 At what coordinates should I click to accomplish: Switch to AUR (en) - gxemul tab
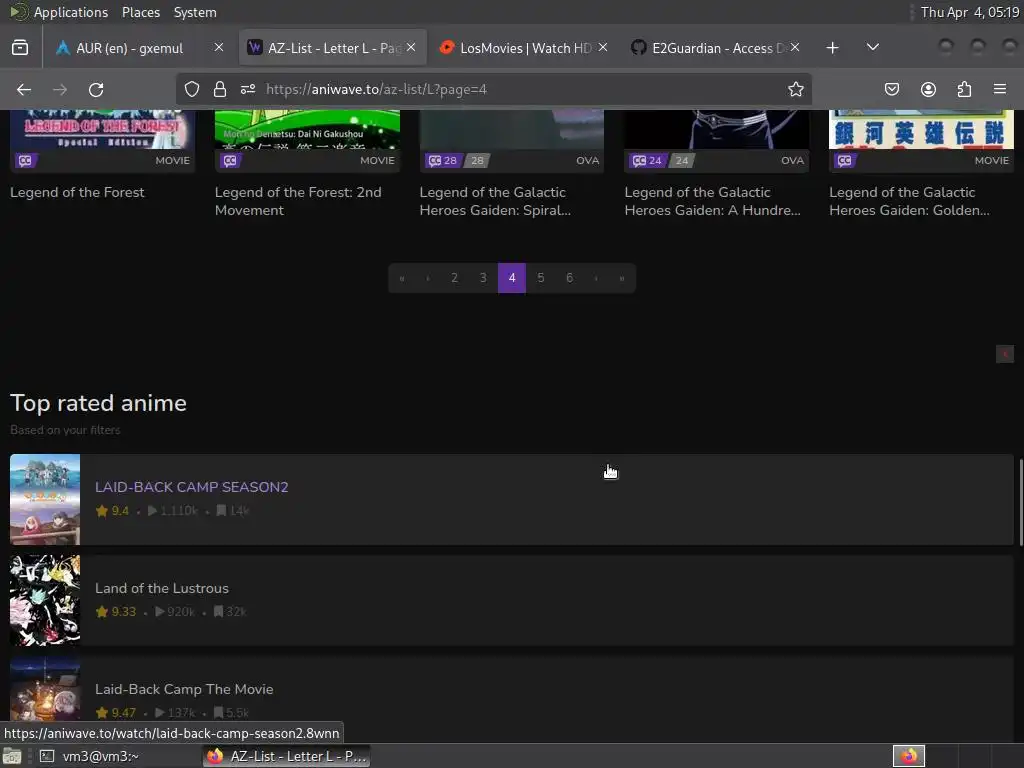click(129, 48)
